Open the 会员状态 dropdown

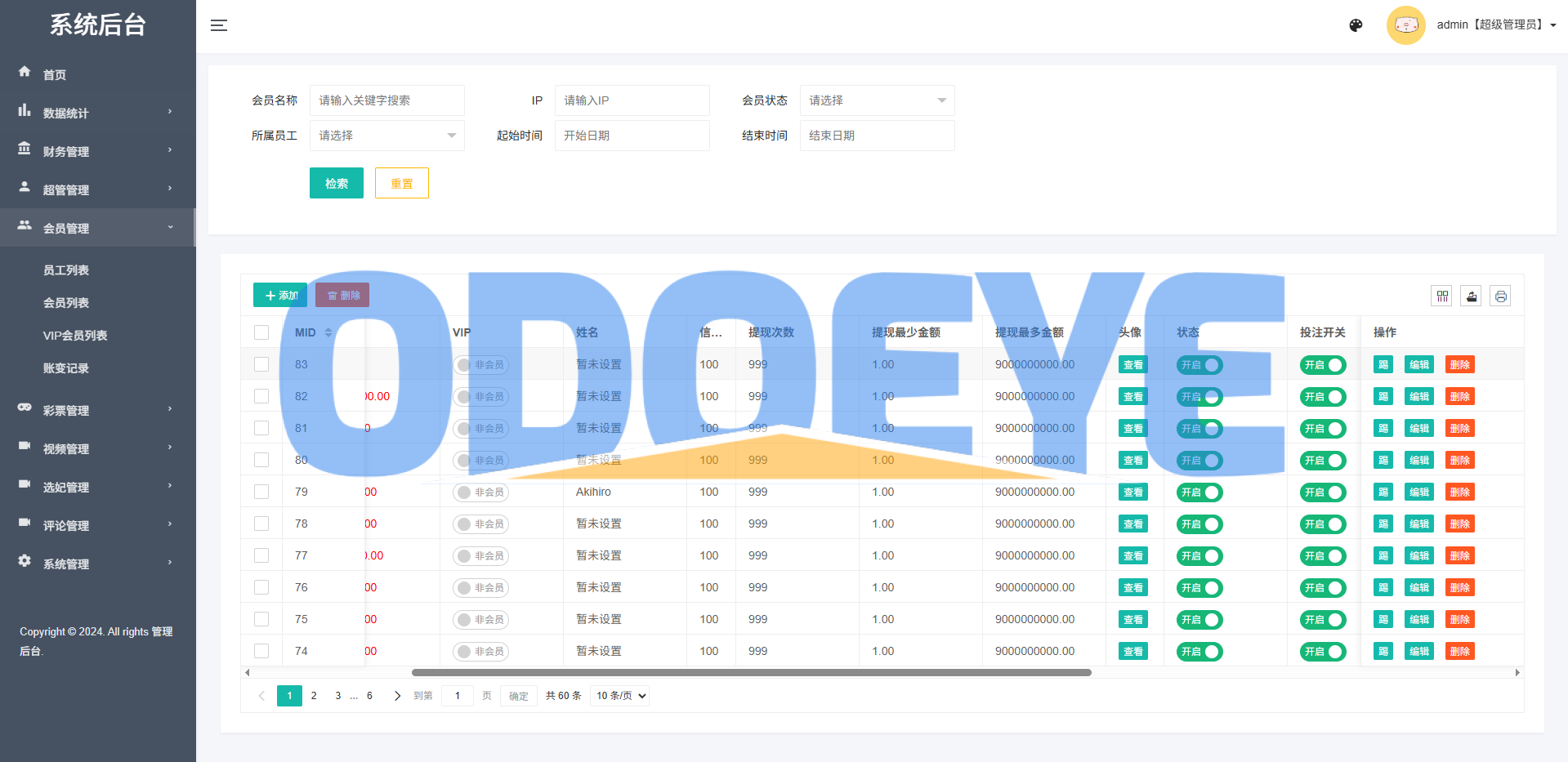click(x=877, y=100)
